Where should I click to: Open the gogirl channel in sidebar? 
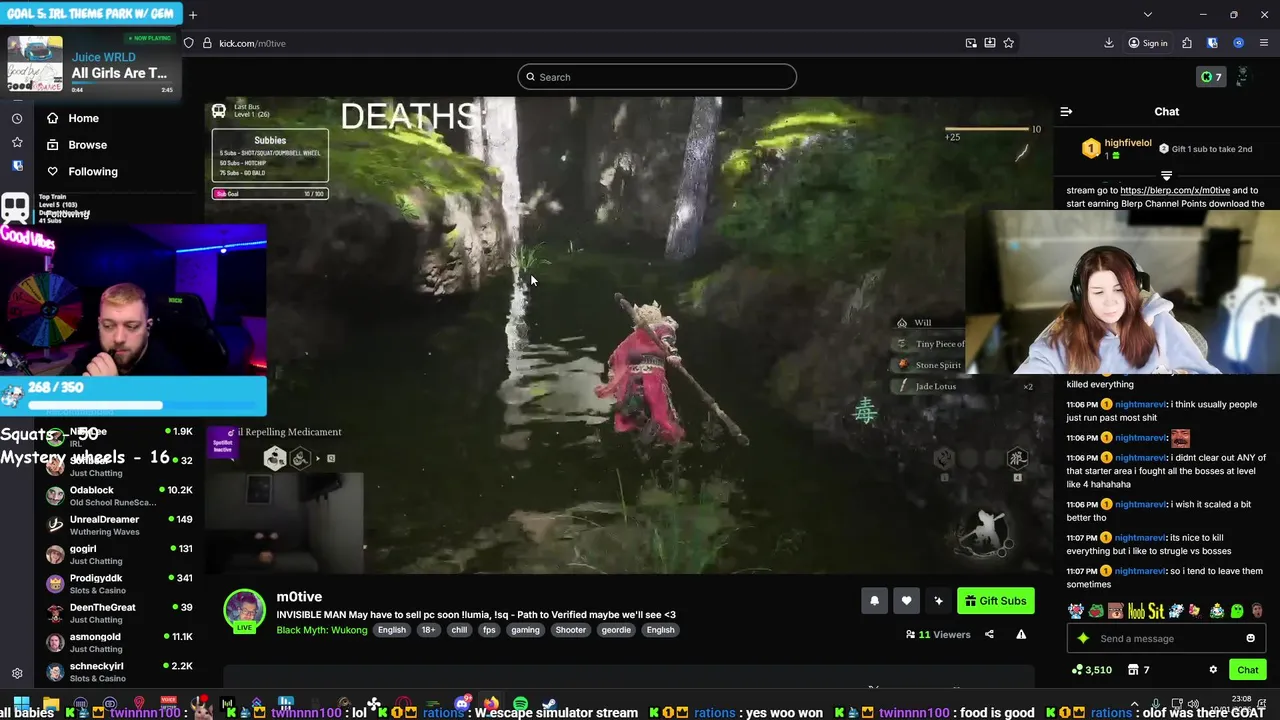point(118,554)
